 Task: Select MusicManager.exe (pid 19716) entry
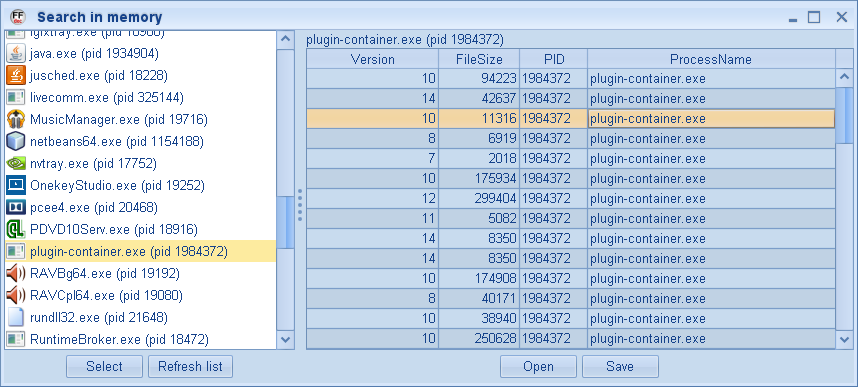pyautogui.click(x=140, y=119)
